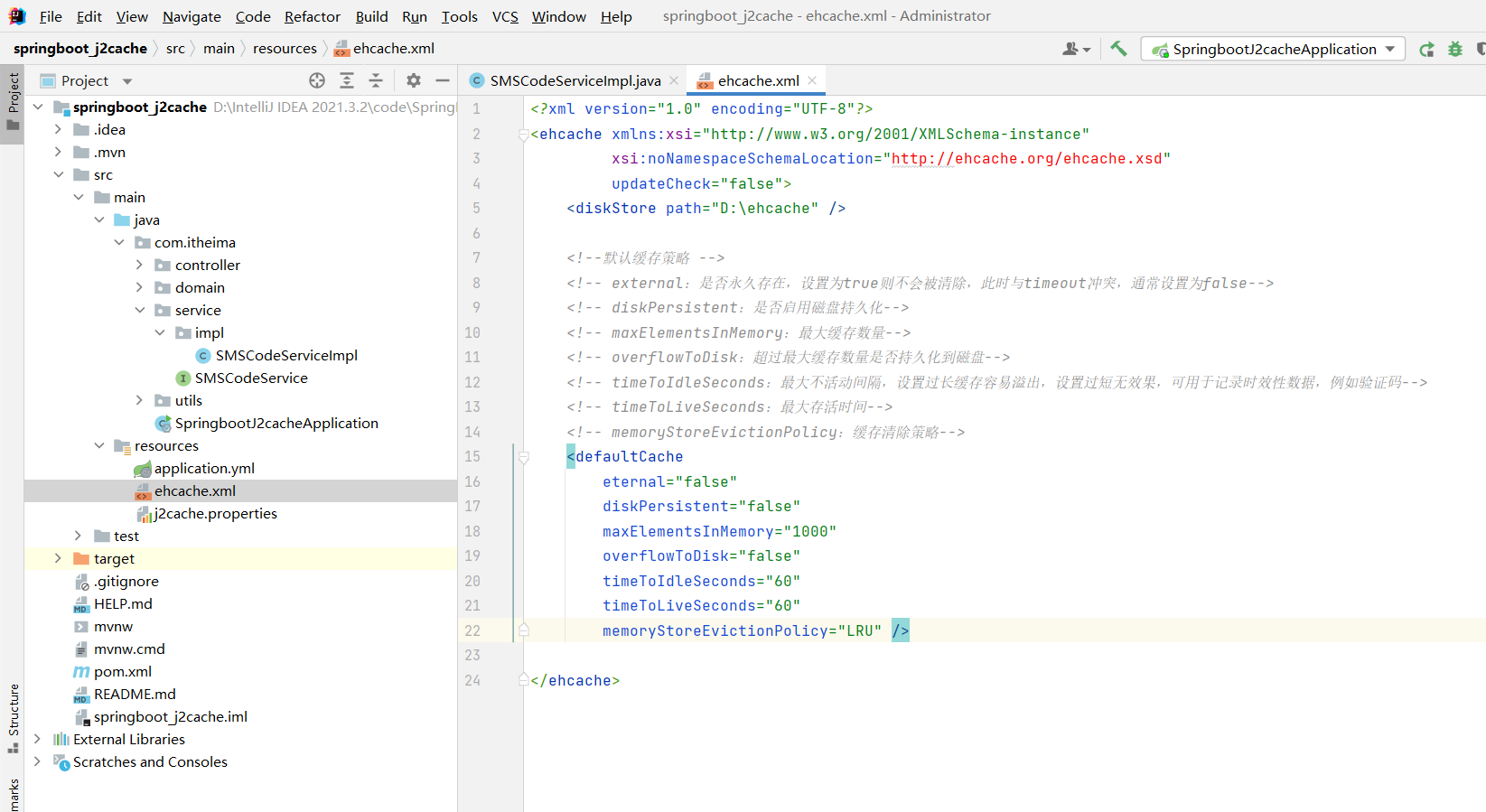This screenshot has height=812, width=1486.
Task: Click resources breadcrumb in navigation bar
Action: (285, 48)
